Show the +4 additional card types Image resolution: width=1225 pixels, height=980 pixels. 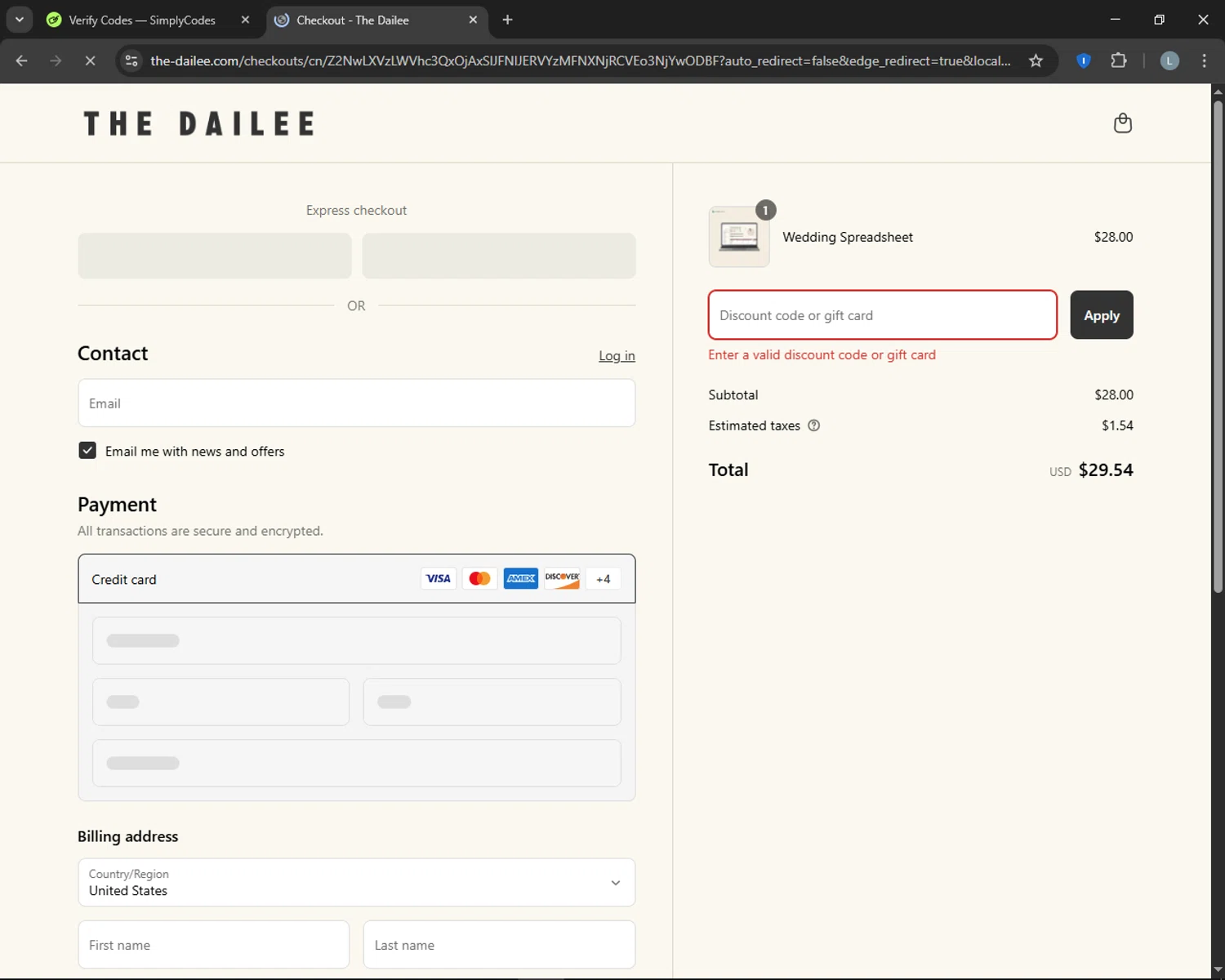pos(604,578)
